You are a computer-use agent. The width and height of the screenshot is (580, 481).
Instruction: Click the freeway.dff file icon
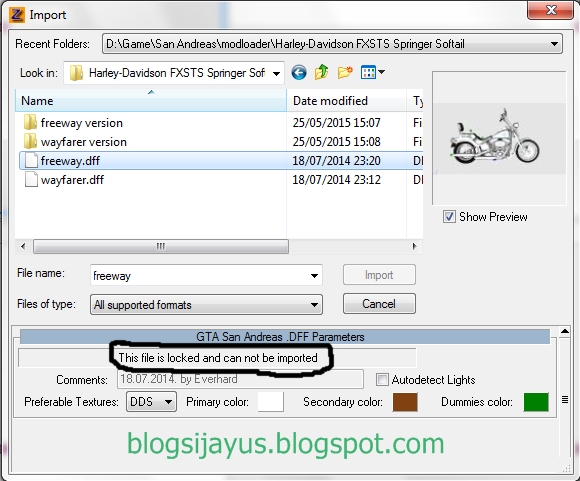pyautogui.click(x=31, y=161)
